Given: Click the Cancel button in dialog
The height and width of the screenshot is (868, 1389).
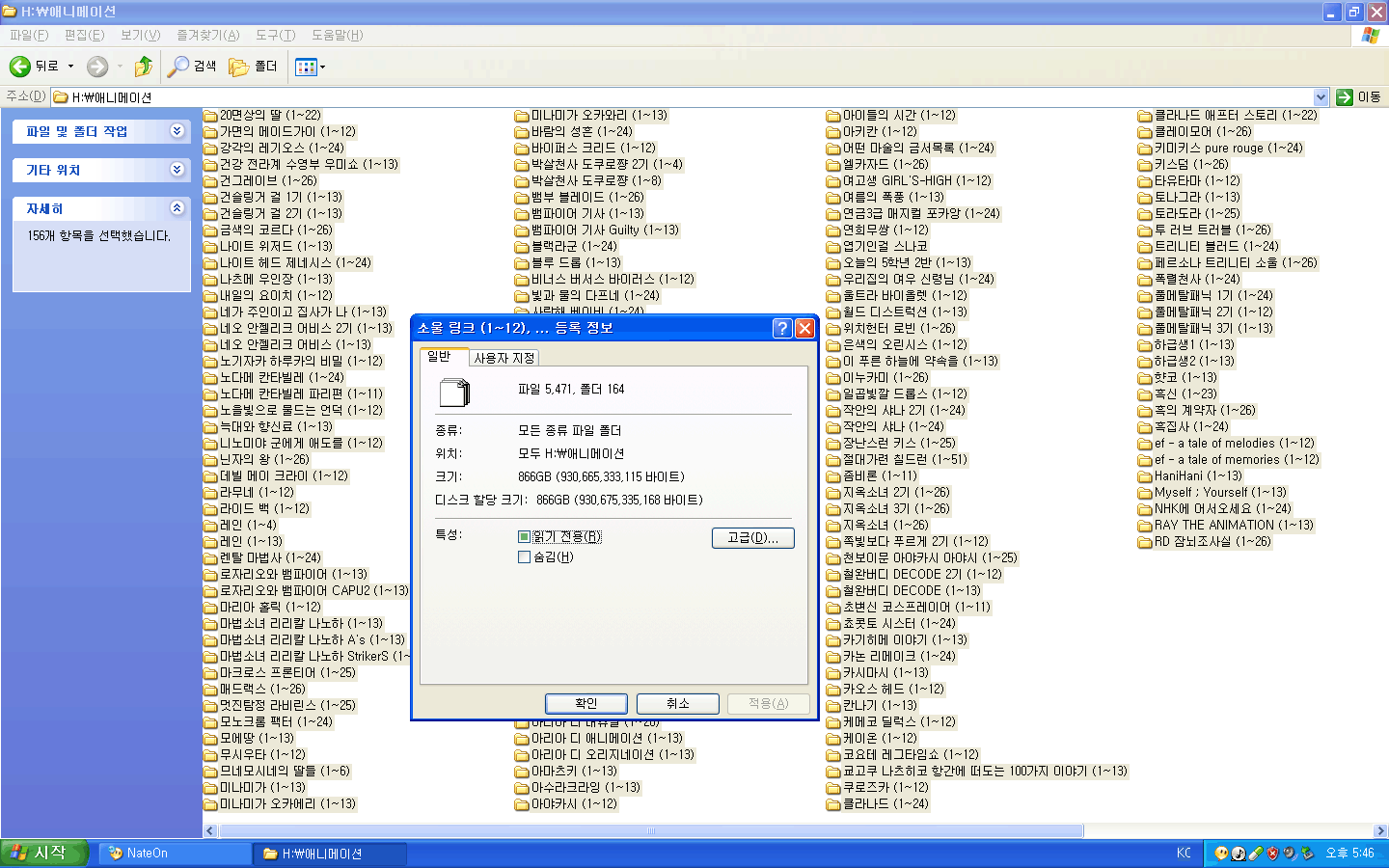Looking at the screenshot, I should pyautogui.click(x=678, y=704).
